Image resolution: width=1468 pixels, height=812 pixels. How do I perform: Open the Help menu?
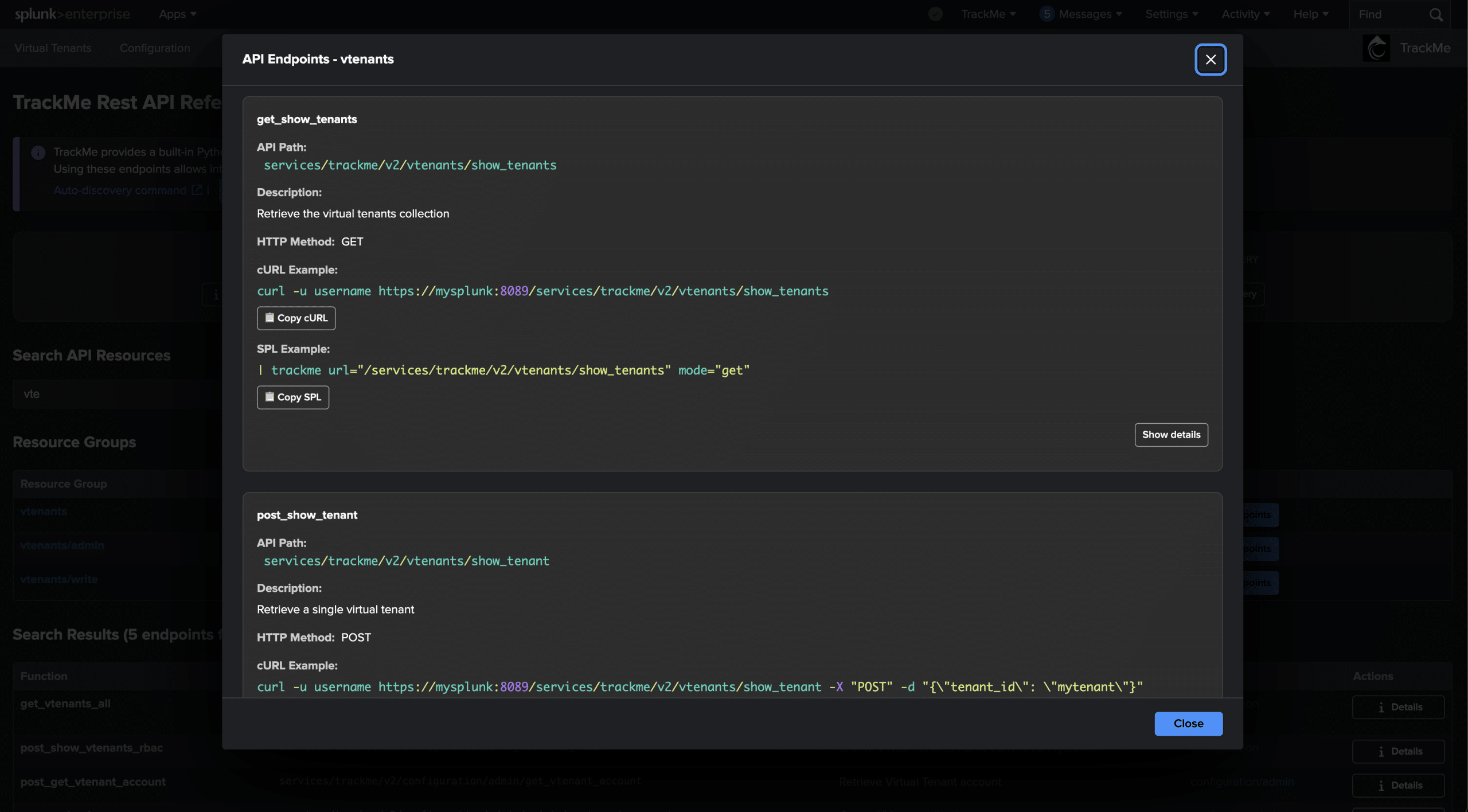(x=1310, y=14)
